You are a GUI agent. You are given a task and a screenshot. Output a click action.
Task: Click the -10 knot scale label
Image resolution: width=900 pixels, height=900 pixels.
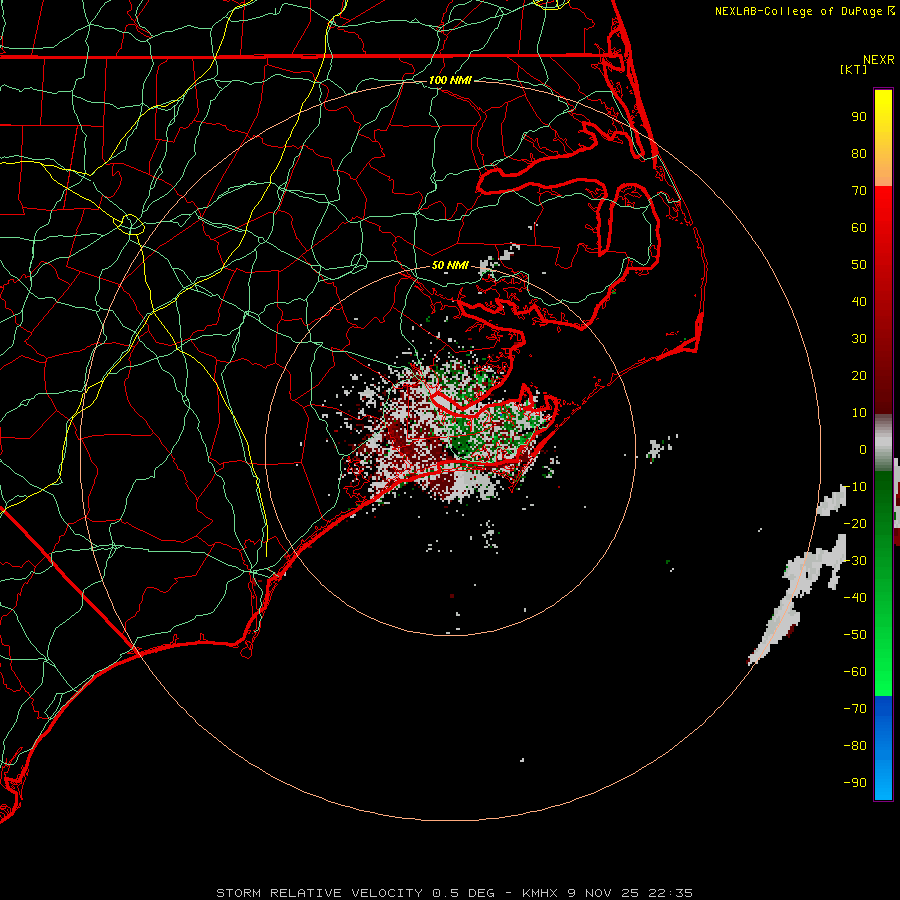click(855, 487)
